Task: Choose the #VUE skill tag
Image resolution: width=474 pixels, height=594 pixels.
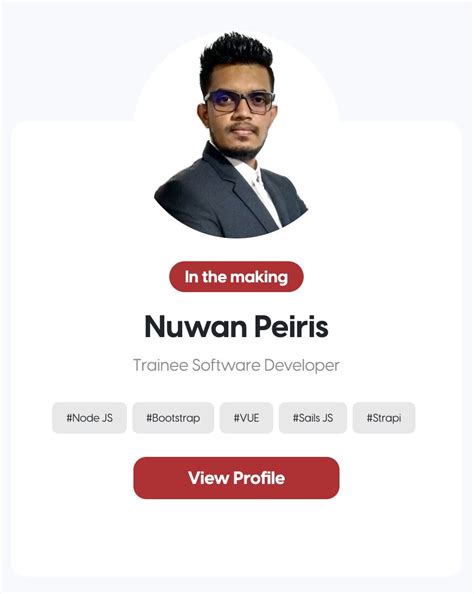Action: pos(246,418)
